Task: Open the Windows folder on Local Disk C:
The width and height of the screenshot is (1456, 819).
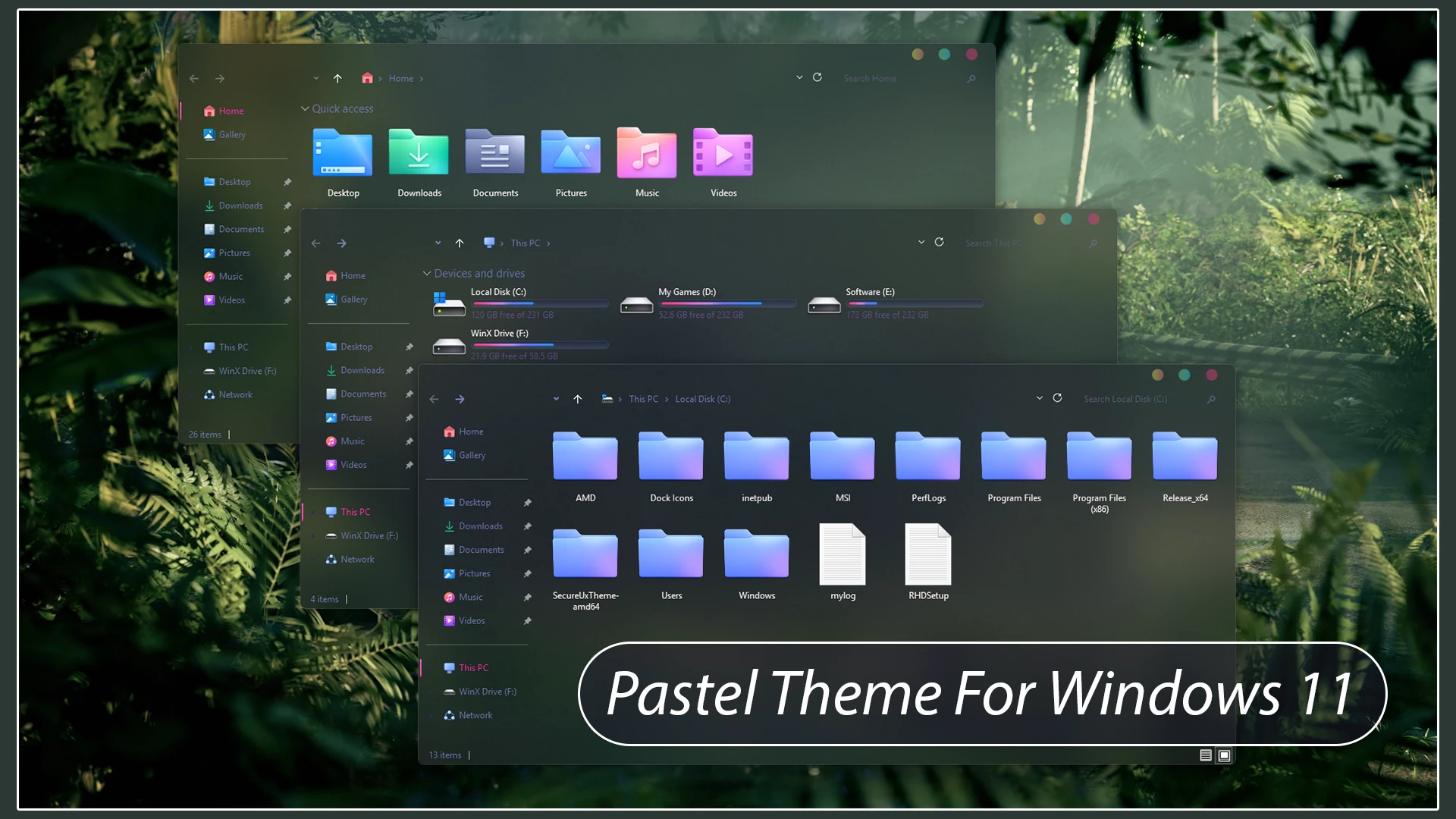Action: tap(755, 554)
